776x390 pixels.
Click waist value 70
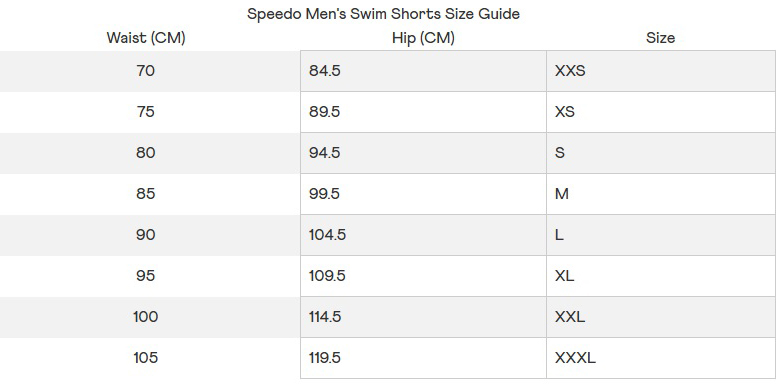pos(146,71)
